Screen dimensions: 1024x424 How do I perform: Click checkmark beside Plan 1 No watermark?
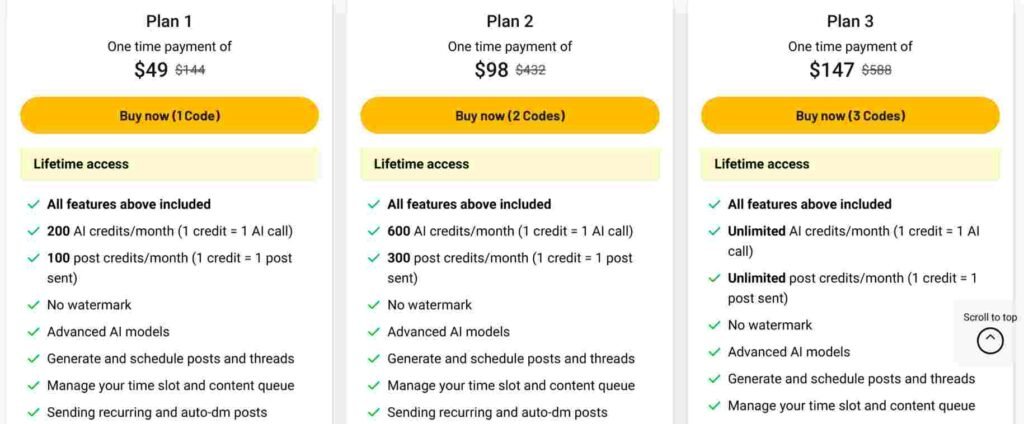(33, 305)
